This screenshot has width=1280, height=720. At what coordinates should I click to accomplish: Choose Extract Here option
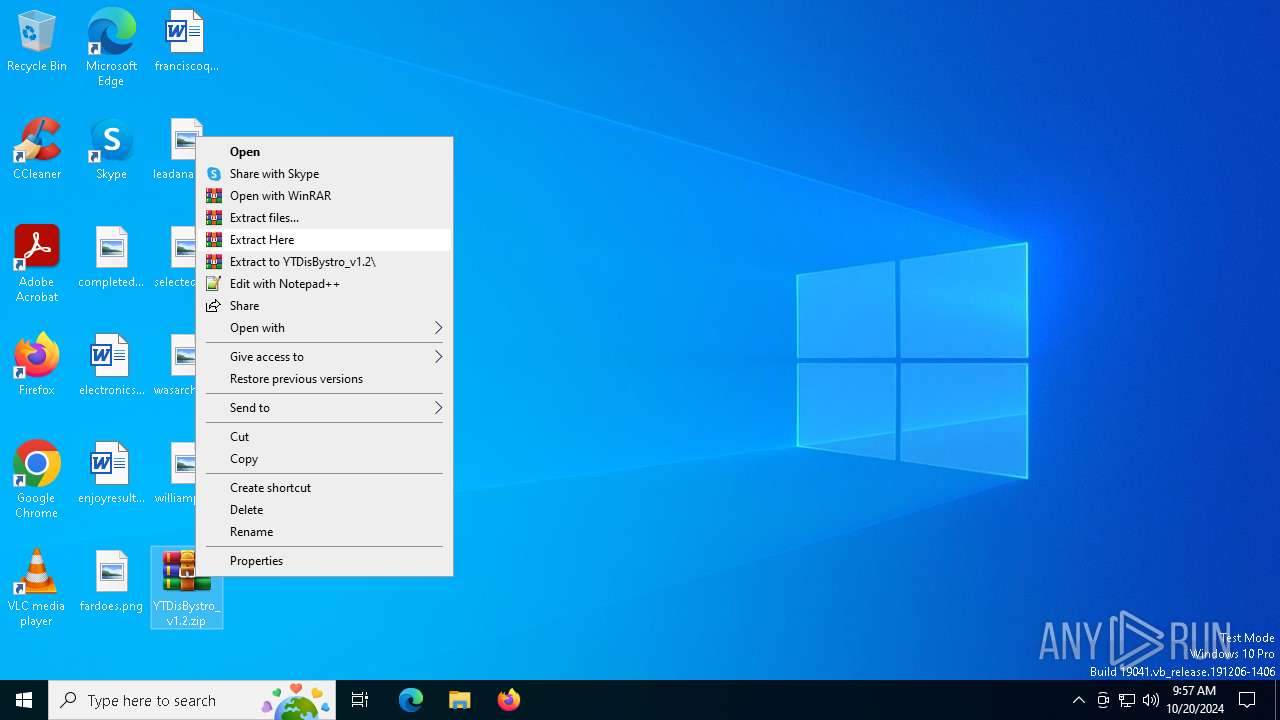tap(324, 240)
